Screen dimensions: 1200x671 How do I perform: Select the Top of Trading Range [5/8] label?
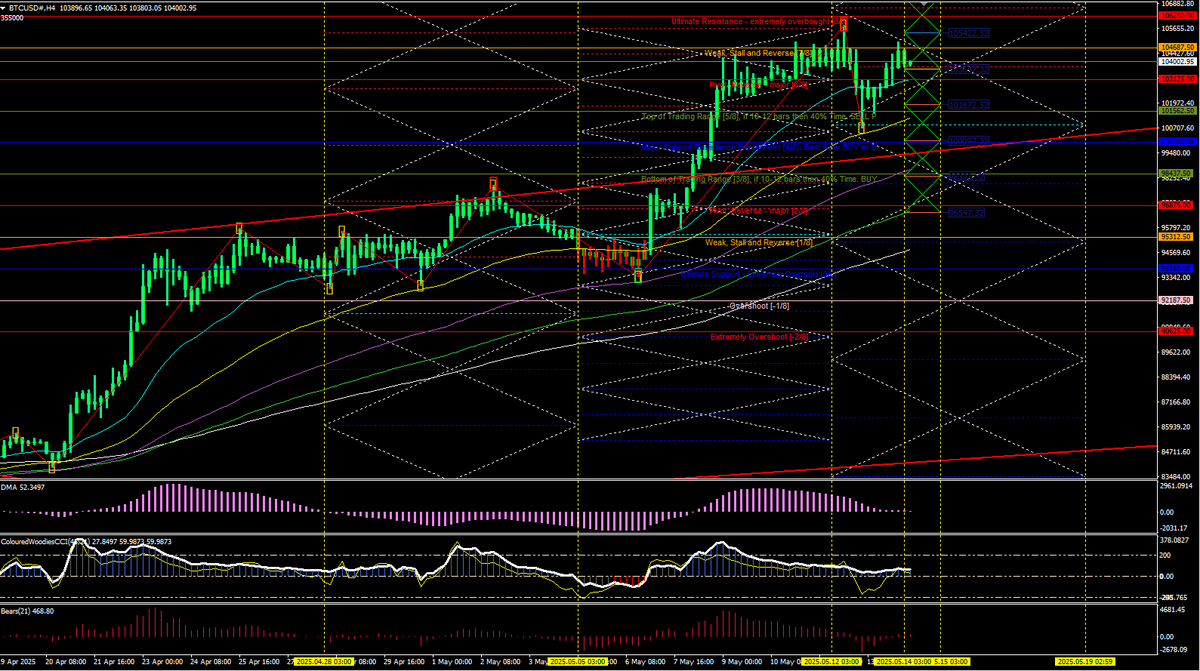758,116
